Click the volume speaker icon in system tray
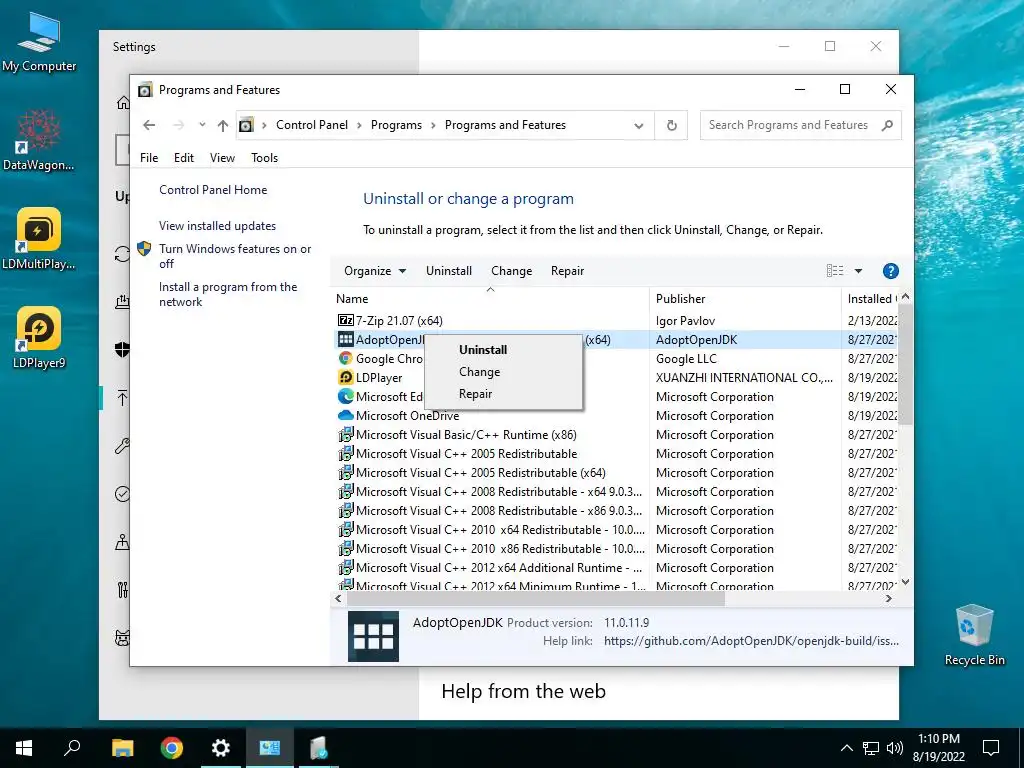 895,748
